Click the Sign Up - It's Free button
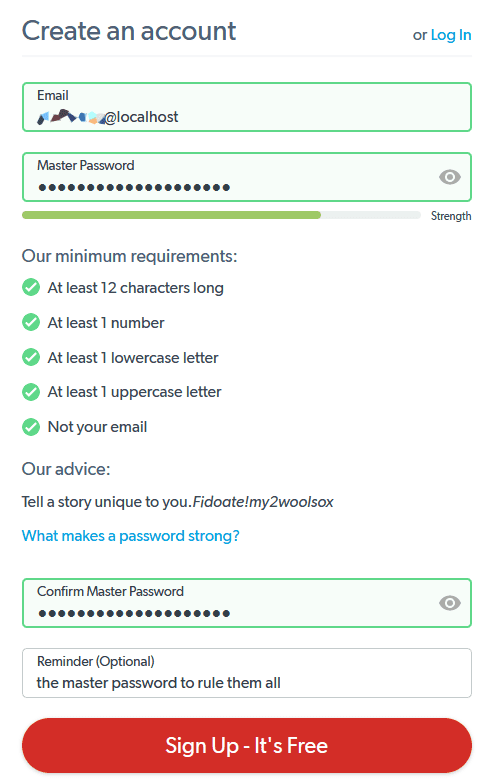 [247, 746]
